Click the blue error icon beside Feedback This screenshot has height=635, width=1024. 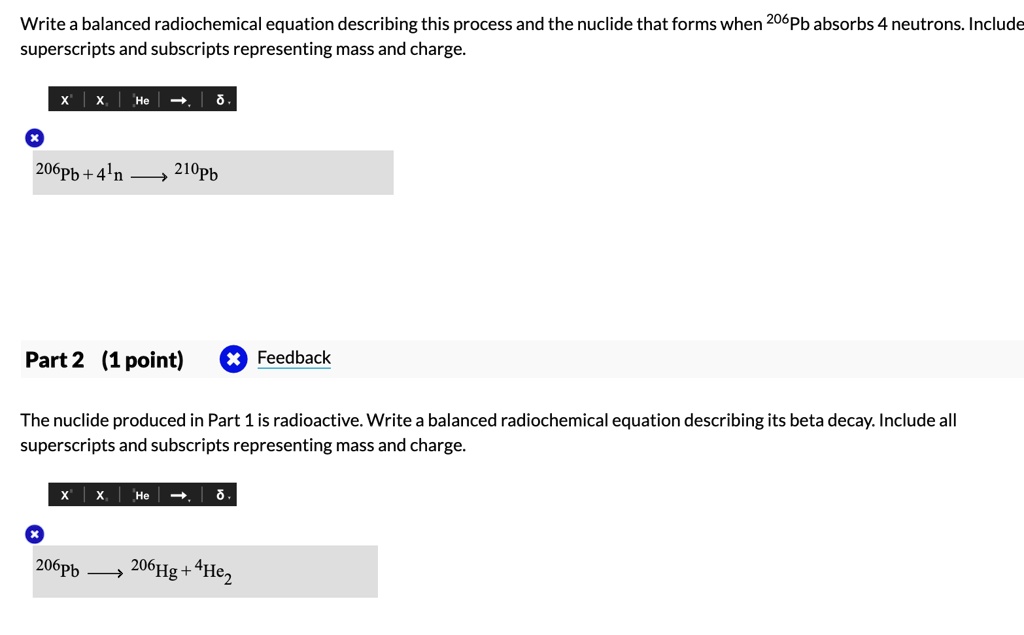(x=233, y=358)
